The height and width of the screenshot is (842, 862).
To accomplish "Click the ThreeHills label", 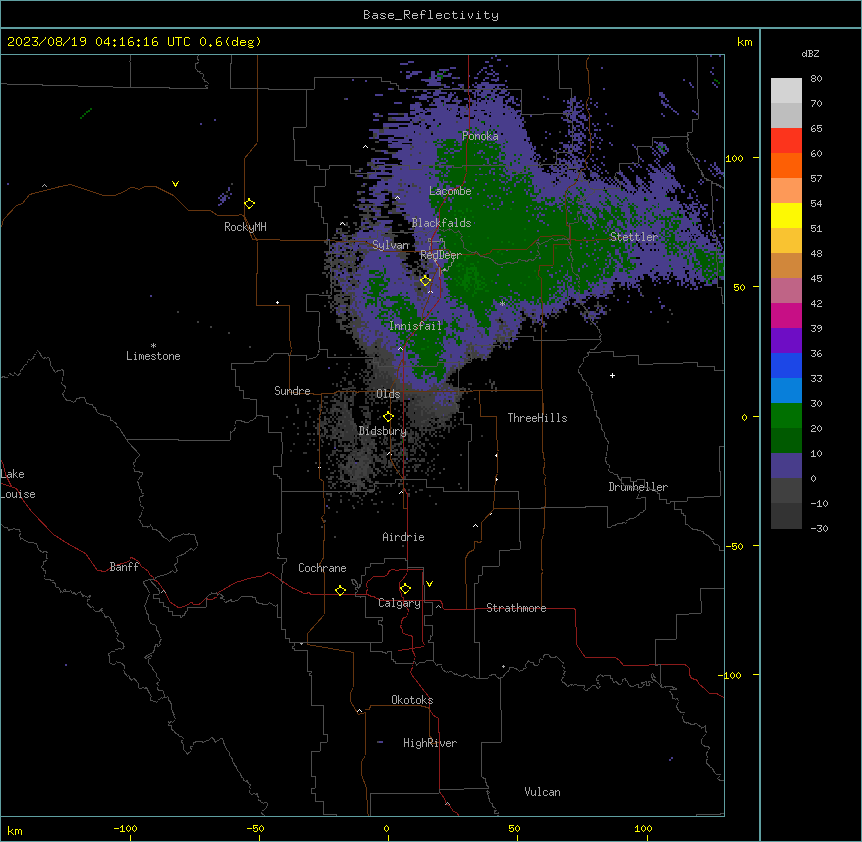I will point(537,418).
